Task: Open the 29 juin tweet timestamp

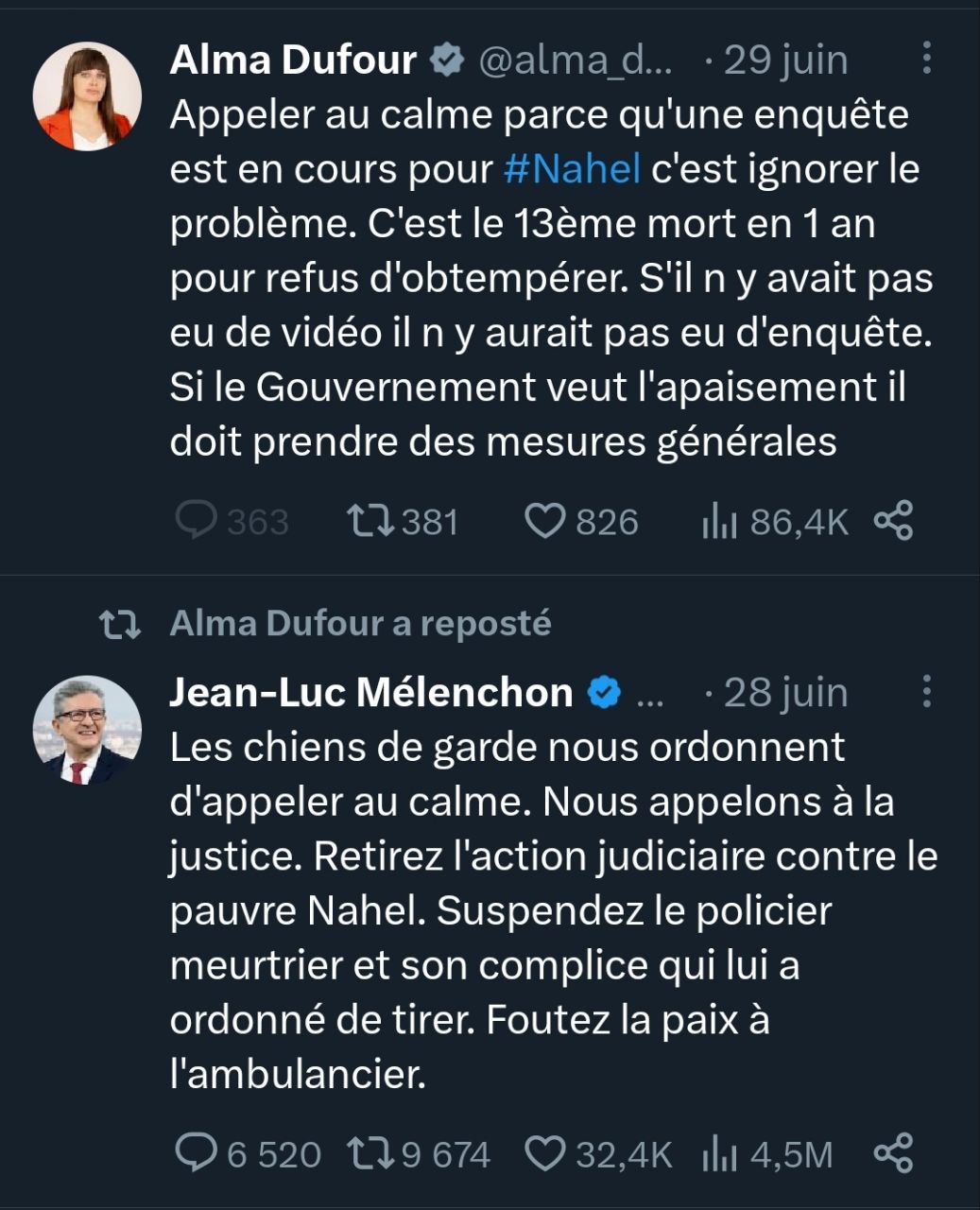Action: click(x=785, y=60)
